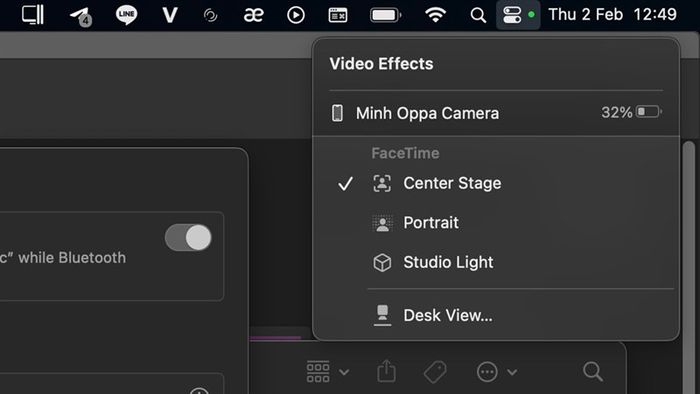
Task: Open the battery status menu
Action: point(386,15)
